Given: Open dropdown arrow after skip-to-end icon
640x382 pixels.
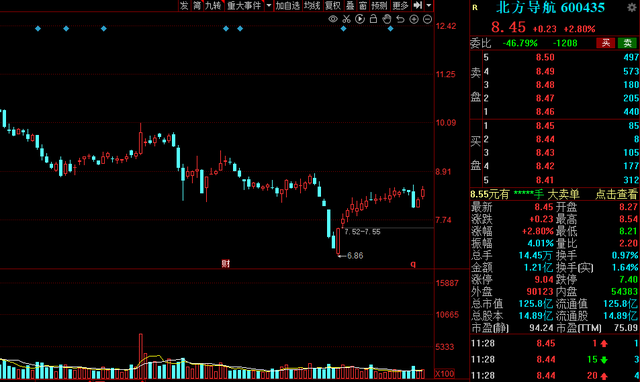Looking at the screenshot, I should pyautogui.click(x=429, y=5).
